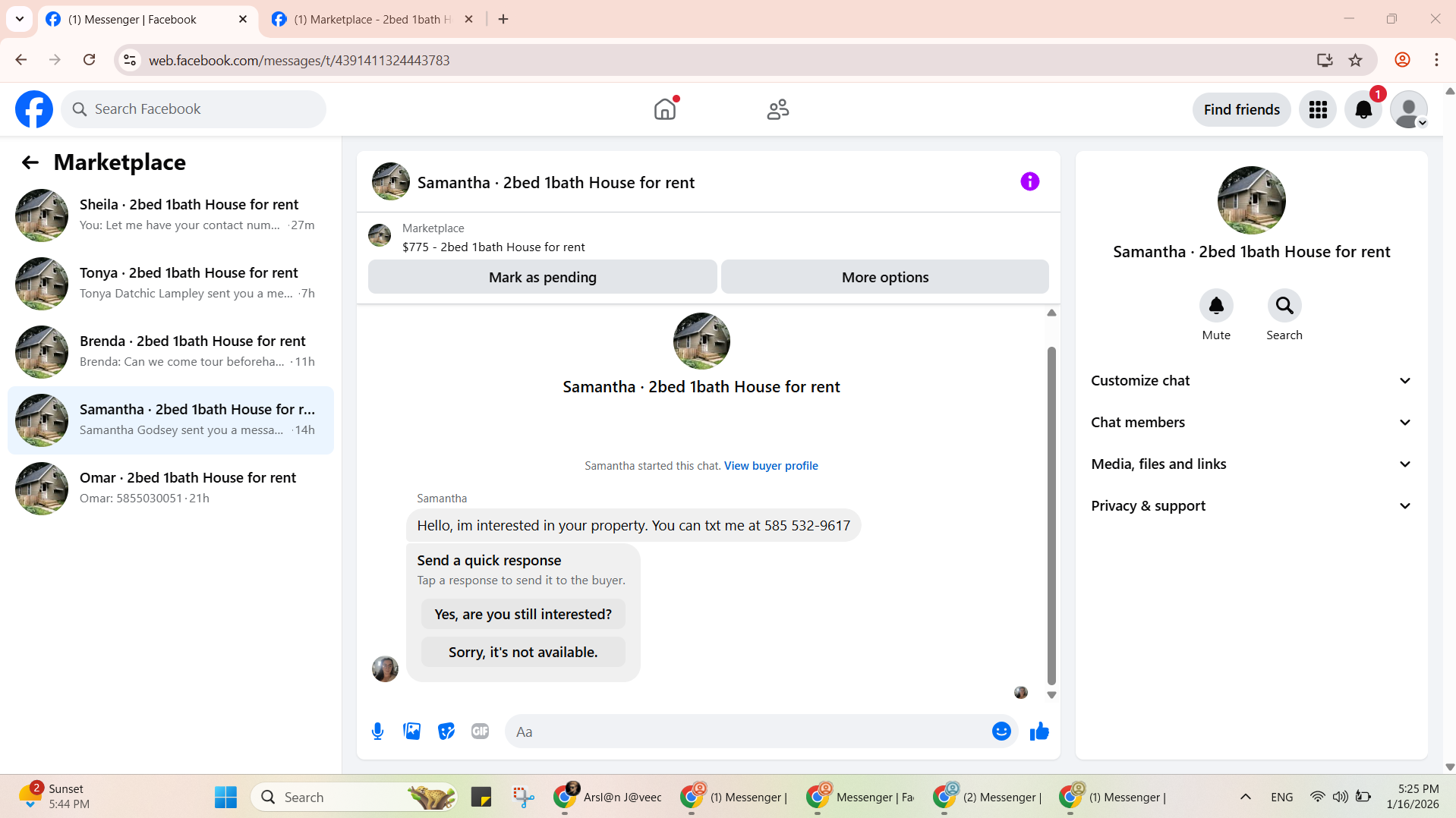Open the Brenda house for rent conversation
This screenshot has height=818, width=1456.
[171, 352]
